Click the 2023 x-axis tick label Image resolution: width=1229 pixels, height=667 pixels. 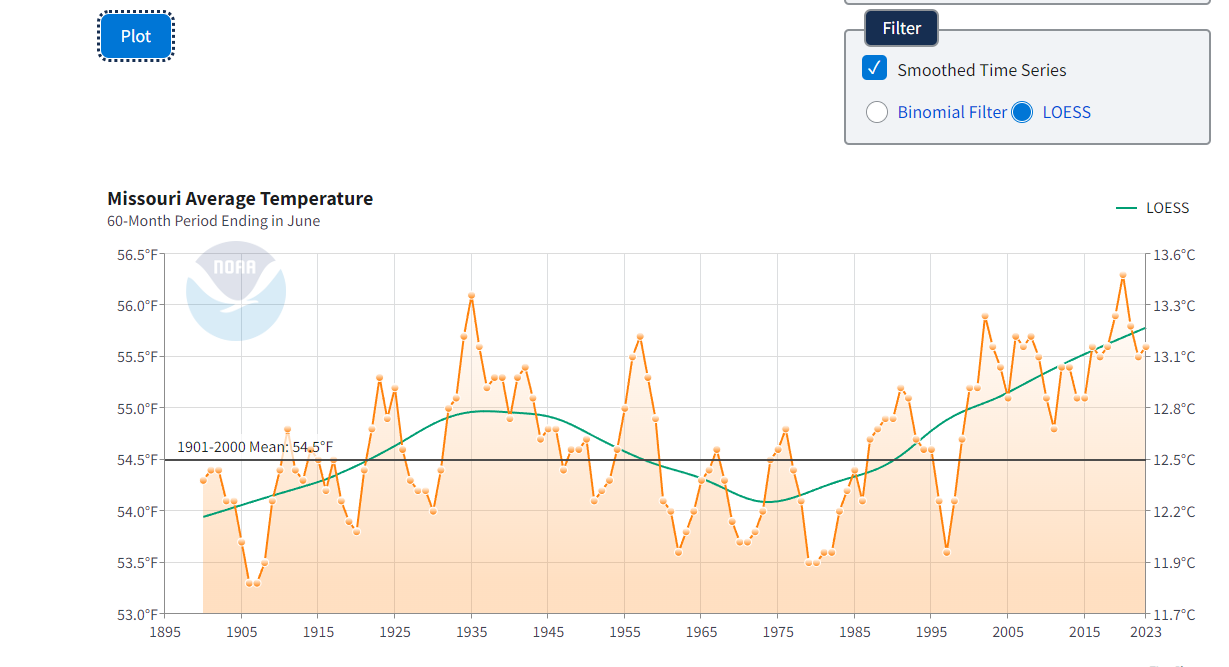(1146, 632)
